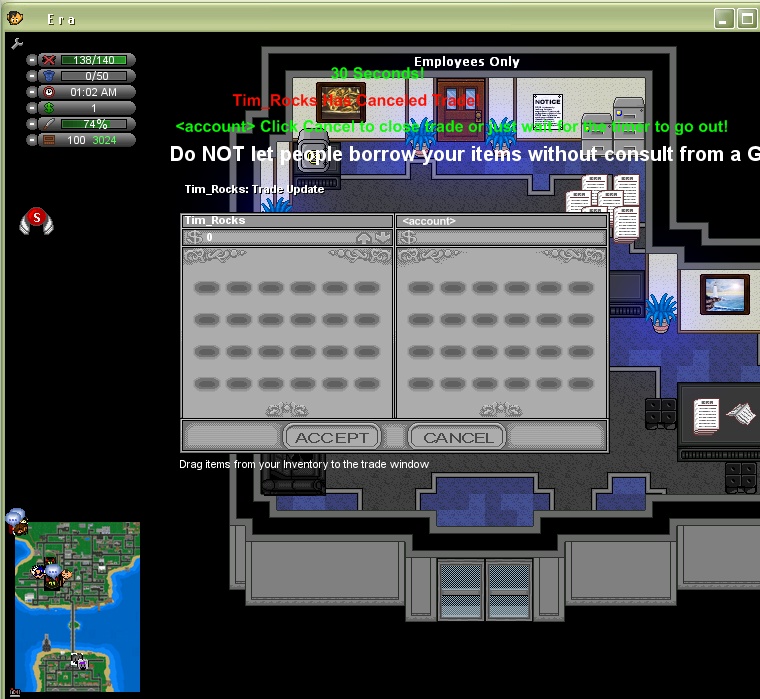This screenshot has width=760, height=699.
Task: Collapse the armor 0/50 status bar
Action: (x=32, y=76)
